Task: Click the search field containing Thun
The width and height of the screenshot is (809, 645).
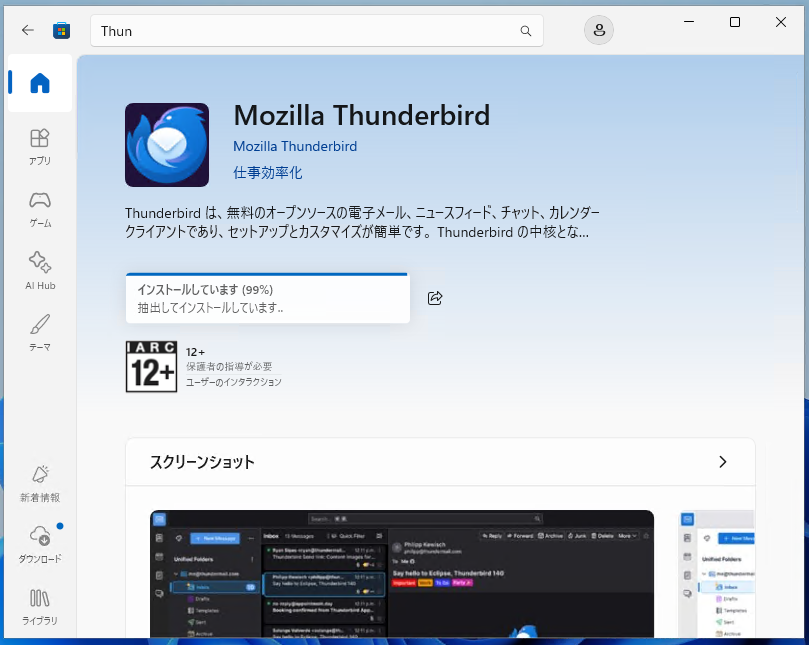Action: coord(317,31)
